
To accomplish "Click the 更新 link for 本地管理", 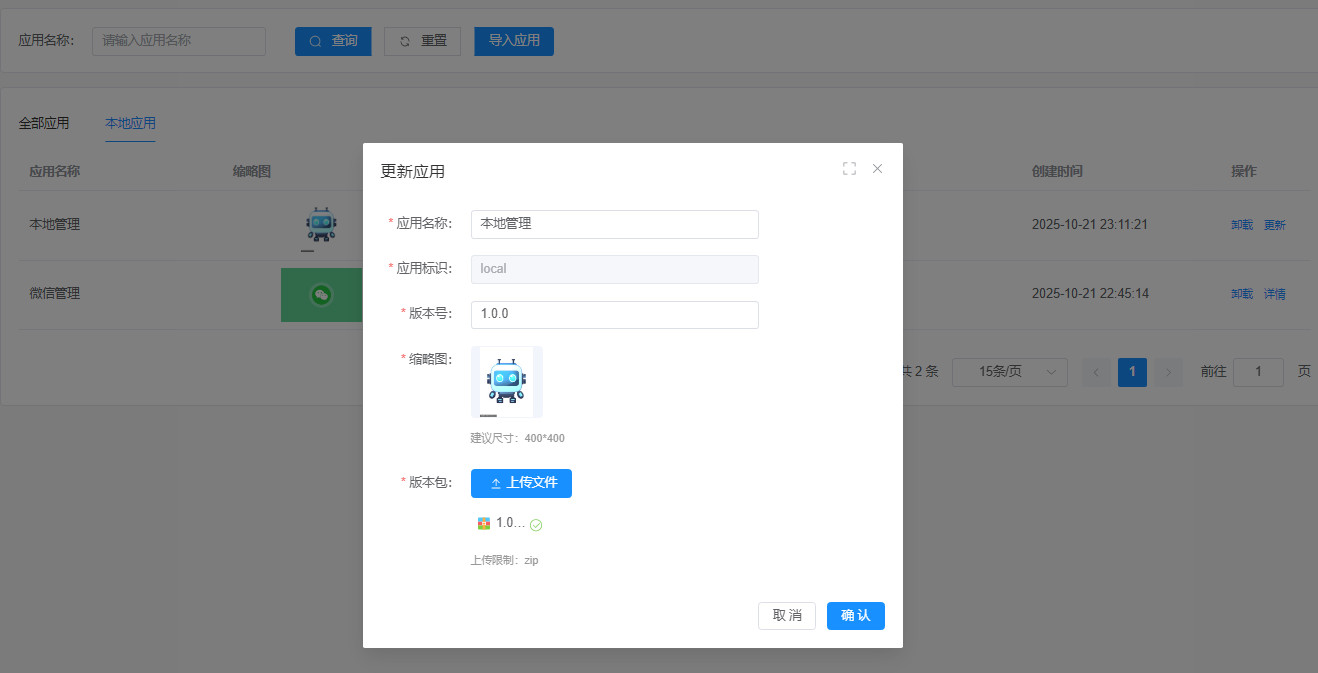I will point(1275,225).
